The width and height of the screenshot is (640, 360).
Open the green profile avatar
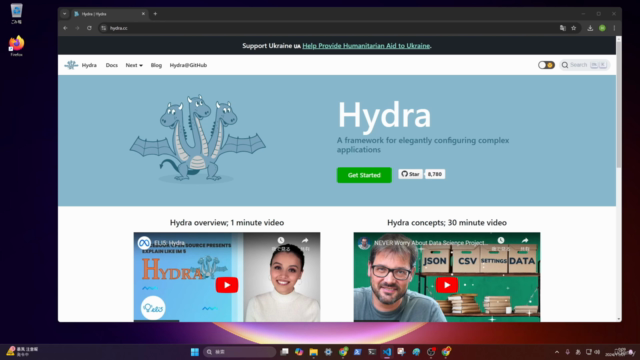pos(602,28)
